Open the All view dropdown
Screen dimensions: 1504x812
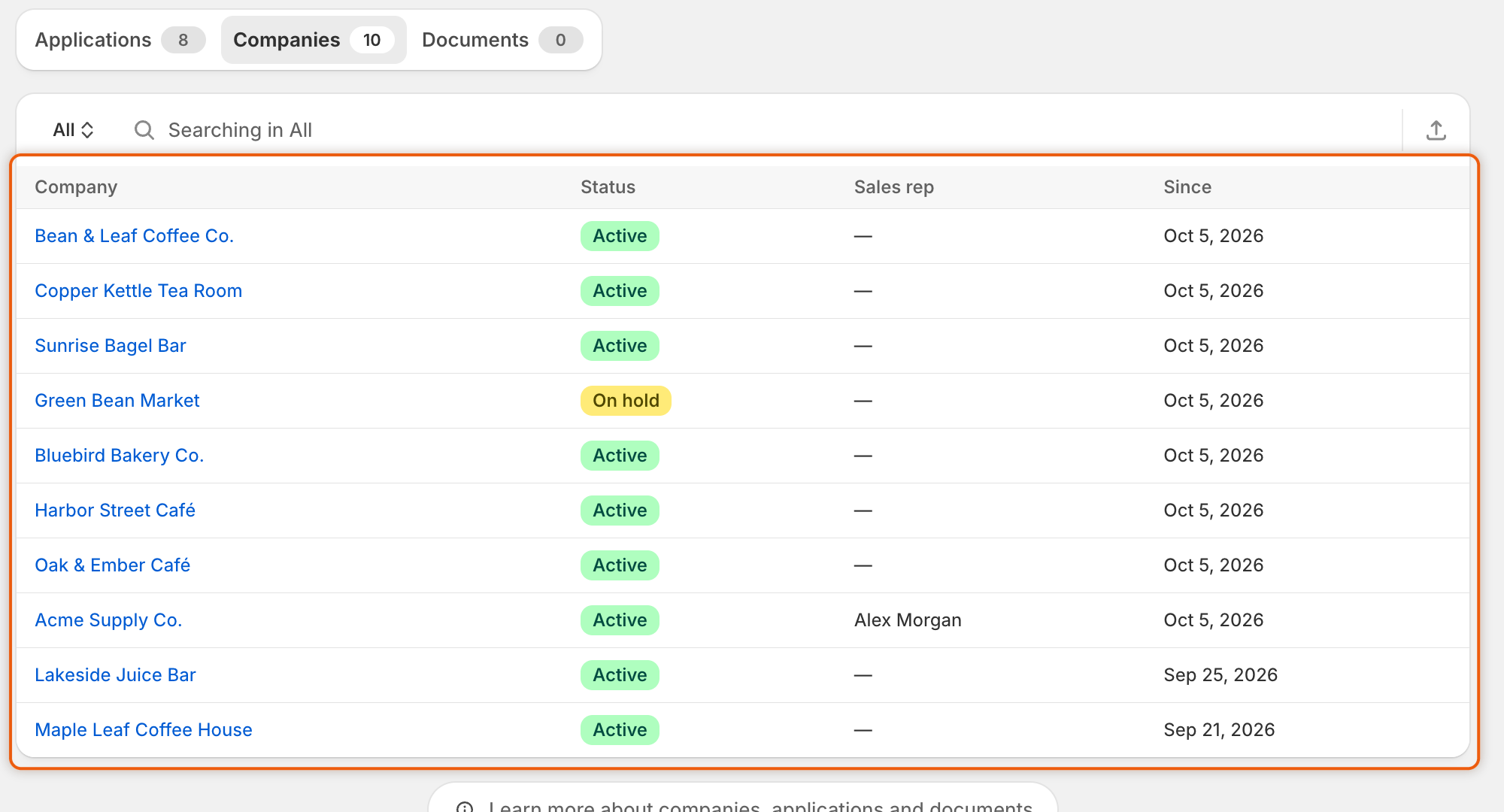click(x=73, y=130)
